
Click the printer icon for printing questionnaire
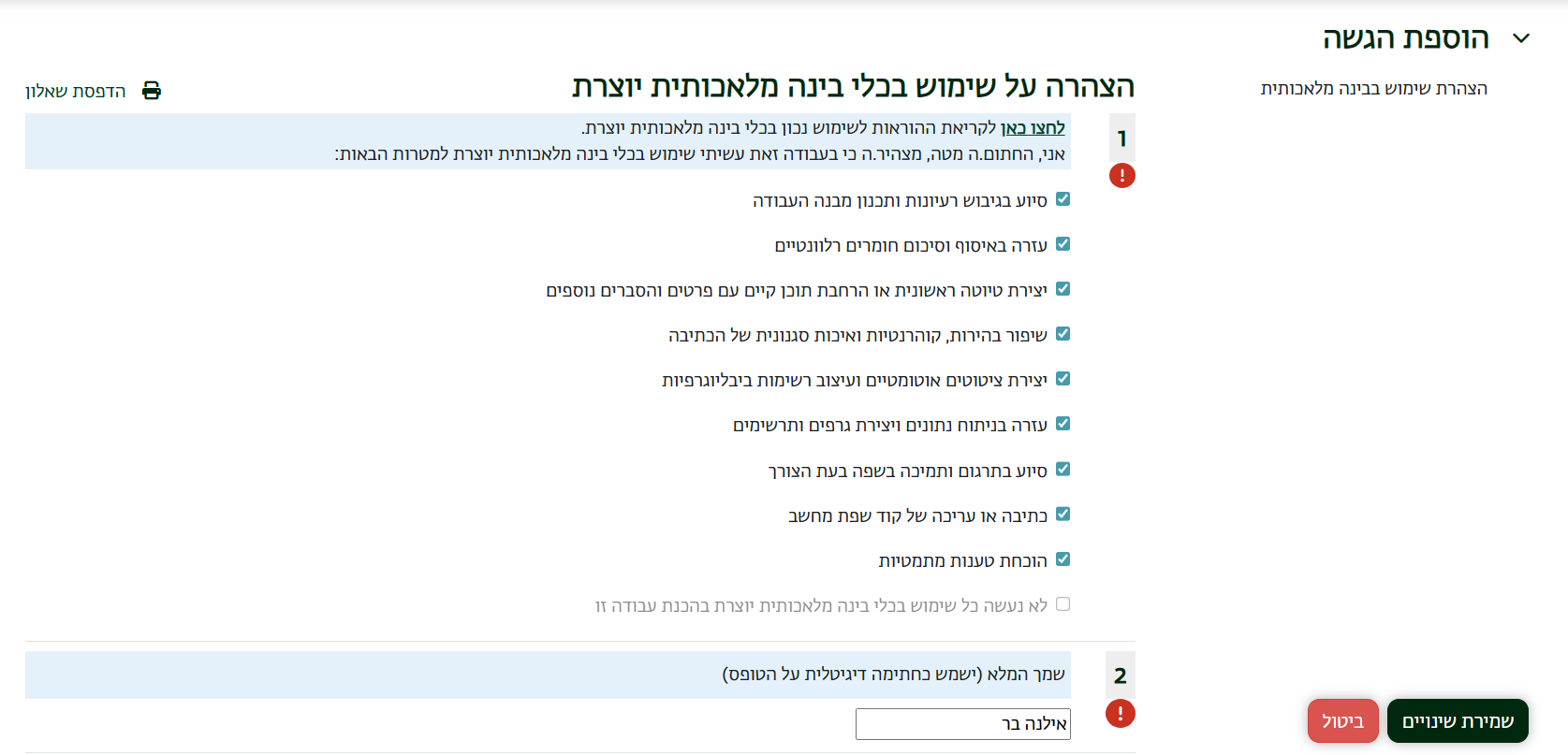tap(152, 91)
